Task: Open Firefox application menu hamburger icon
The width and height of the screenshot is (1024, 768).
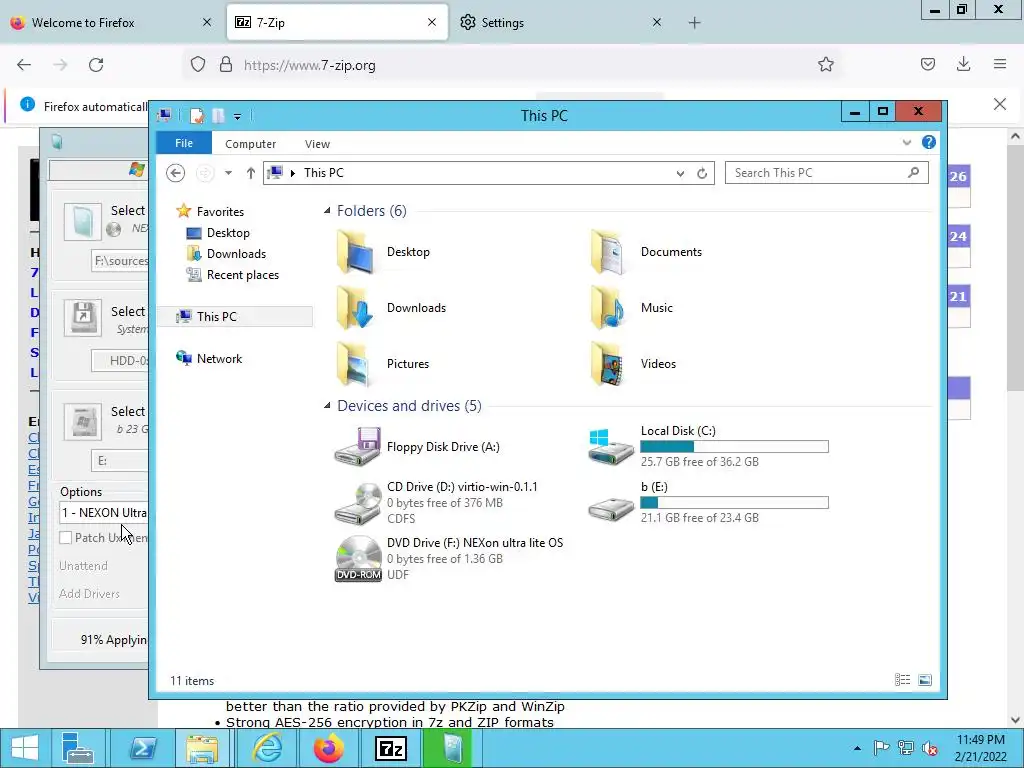Action: tap(1000, 64)
